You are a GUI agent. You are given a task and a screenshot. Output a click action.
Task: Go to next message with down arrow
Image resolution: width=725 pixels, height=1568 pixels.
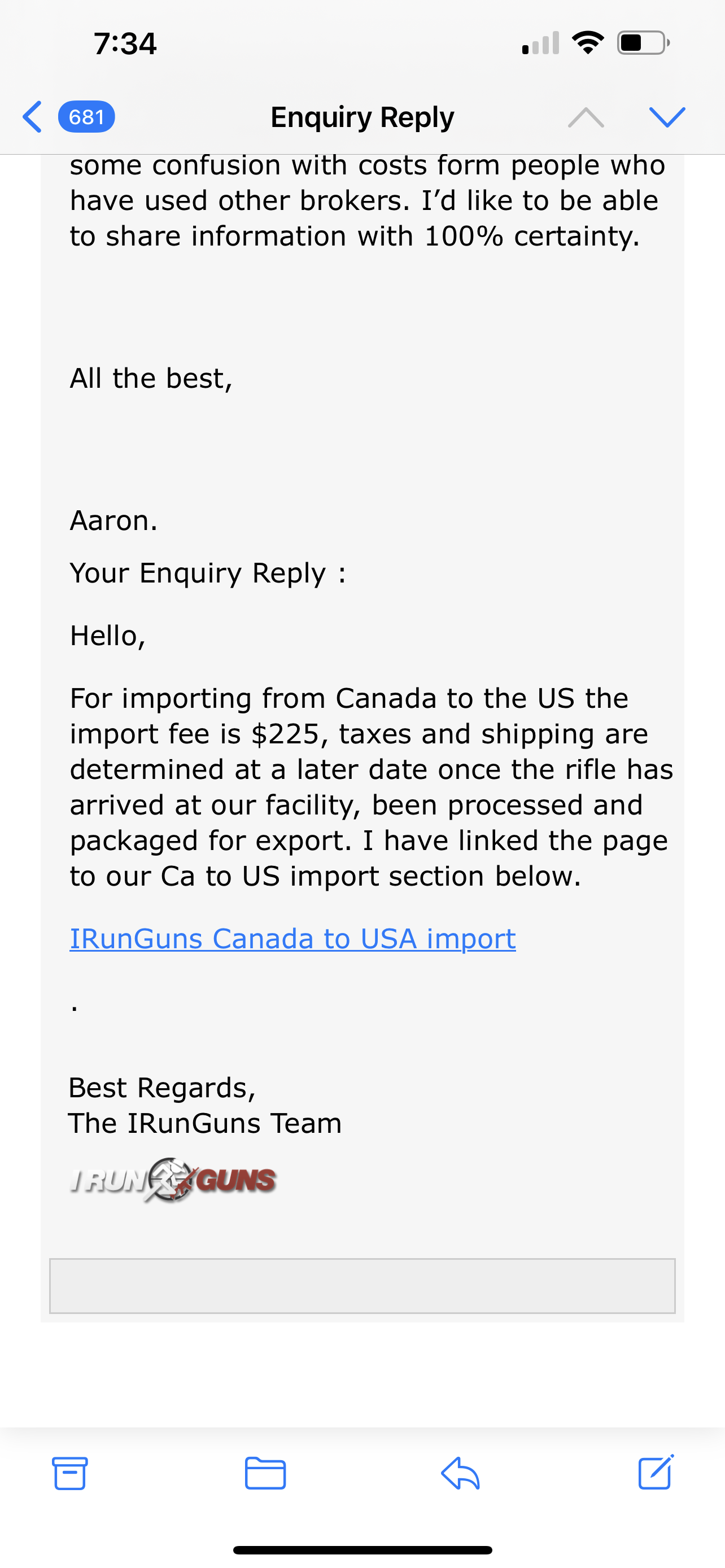click(x=667, y=116)
